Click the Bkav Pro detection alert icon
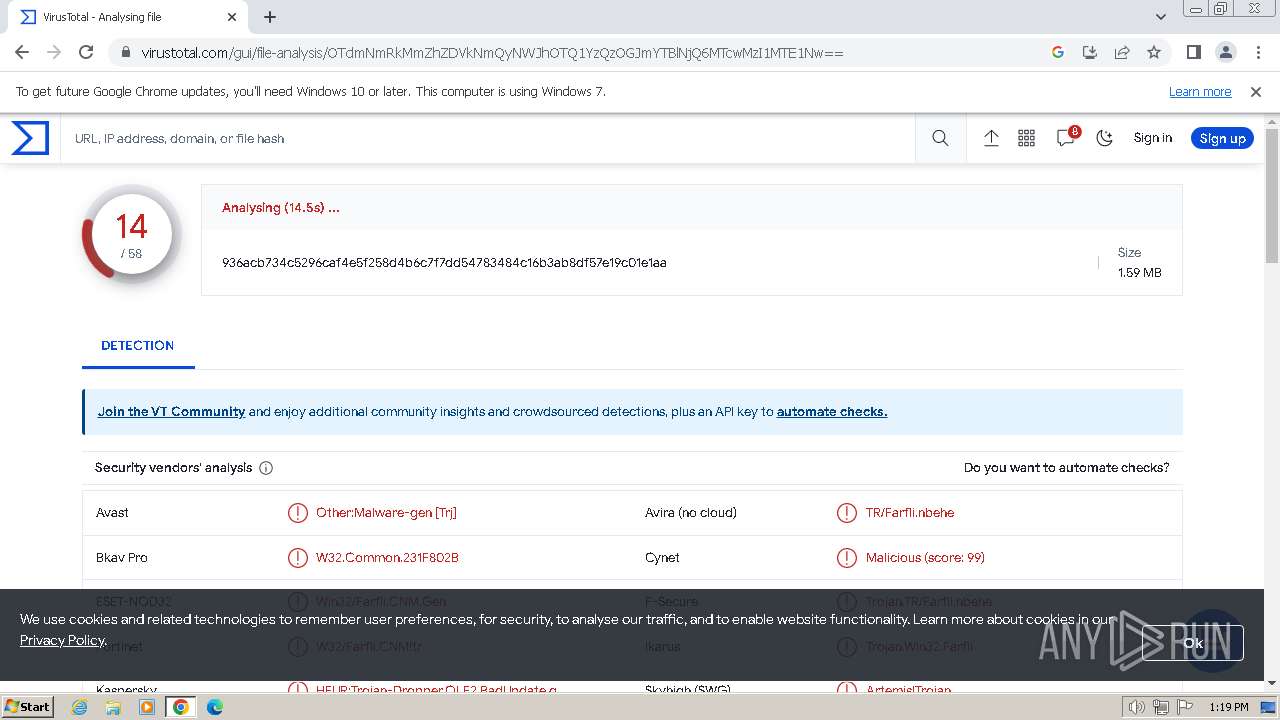 (298, 558)
